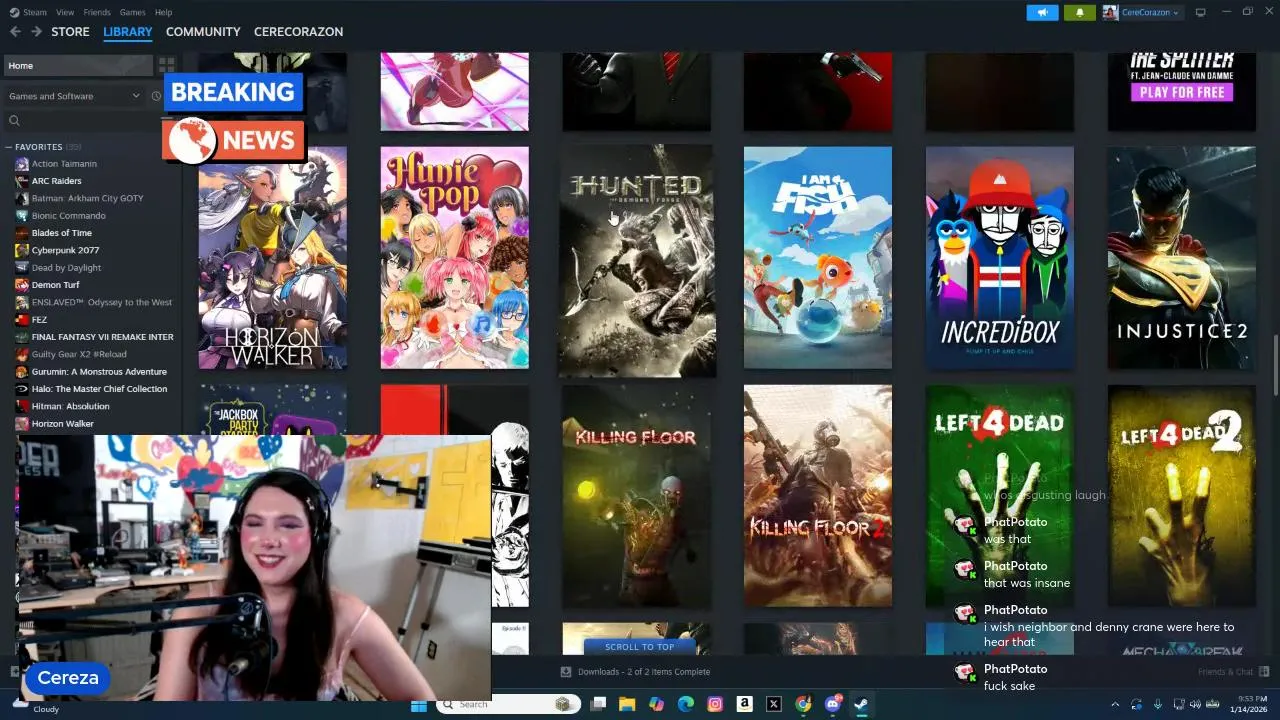Open the View menu
This screenshot has width=1280, height=720.
(x=65, y=12)
